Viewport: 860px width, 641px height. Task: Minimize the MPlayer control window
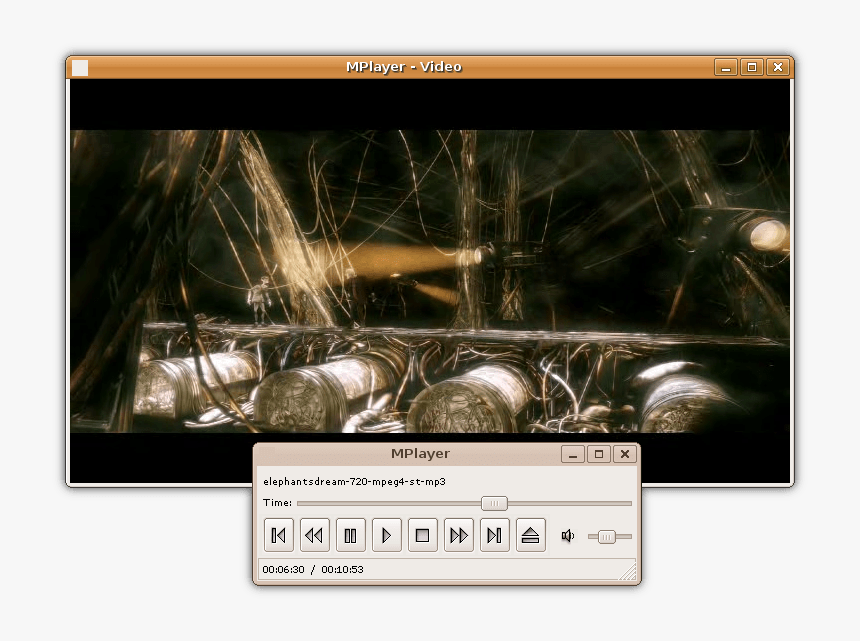(573, 455)
